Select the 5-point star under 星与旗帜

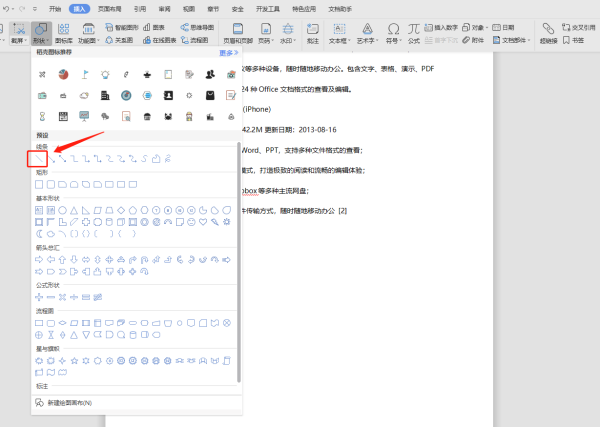pos(74,360)
